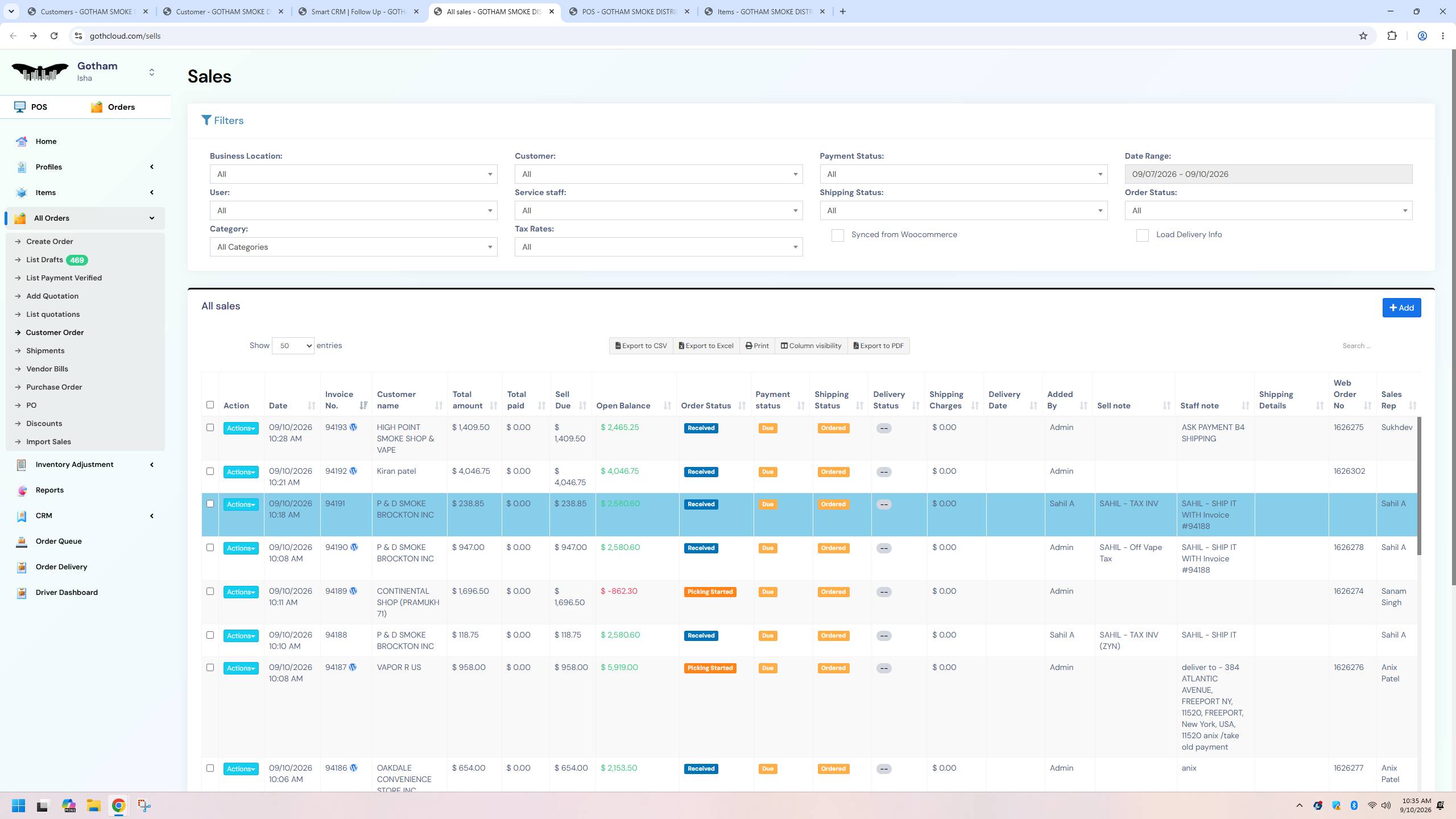Open File Explorer from taskbar
1456x819 pixels.
point(94,805)
